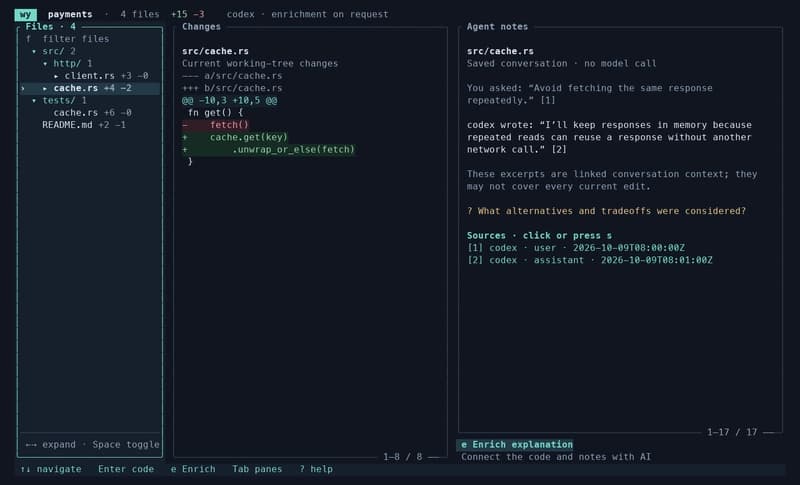Click the payments repository name
Screen dimensions: 800x485
point(70,14)
